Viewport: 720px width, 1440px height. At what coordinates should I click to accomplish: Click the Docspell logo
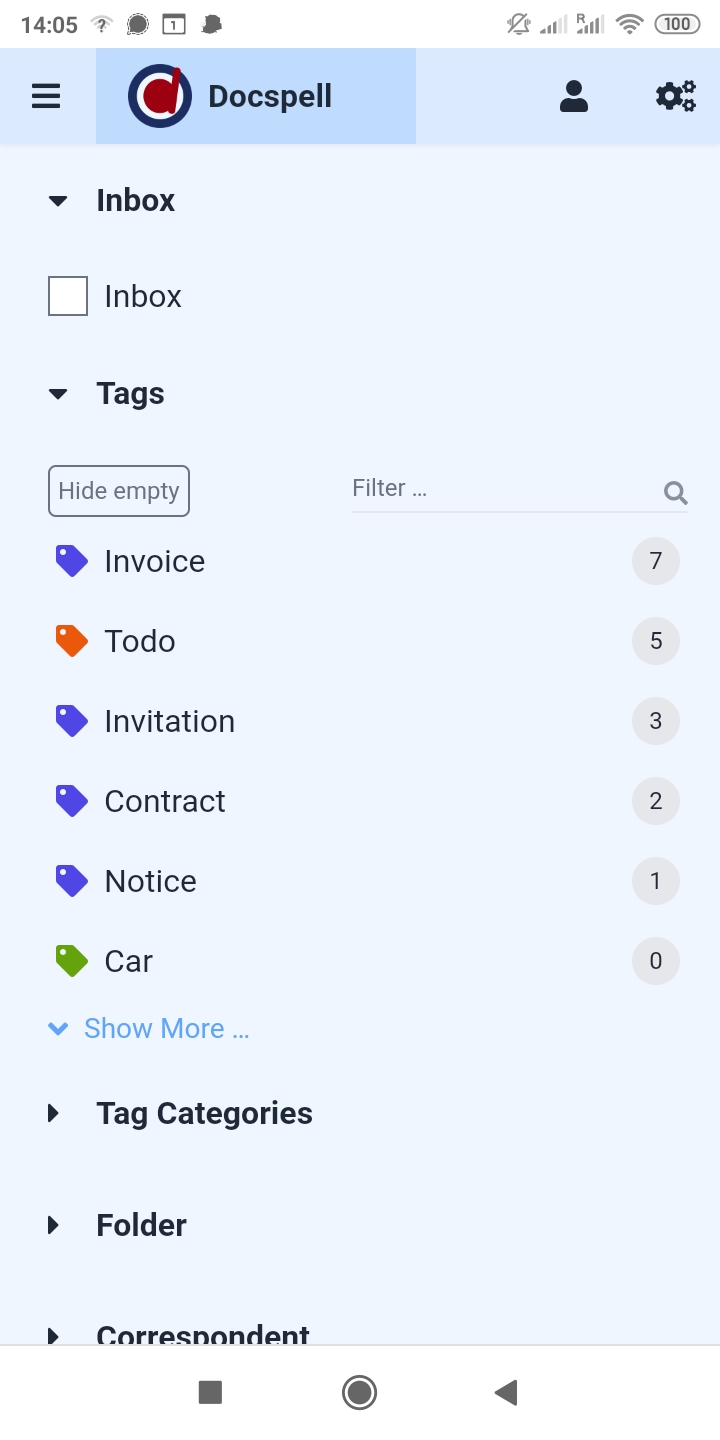[160, 96]
